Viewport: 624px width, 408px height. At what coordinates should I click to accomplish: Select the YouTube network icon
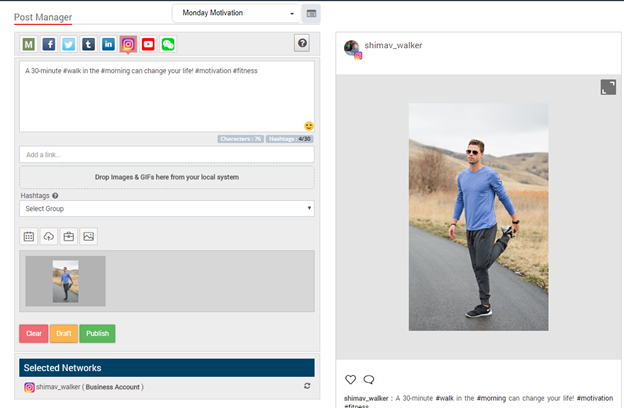pyautogui.click(x=148, y=44)
